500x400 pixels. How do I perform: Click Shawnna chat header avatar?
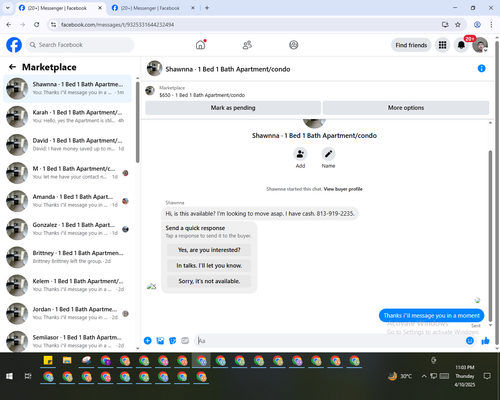(x=155, y=68)
